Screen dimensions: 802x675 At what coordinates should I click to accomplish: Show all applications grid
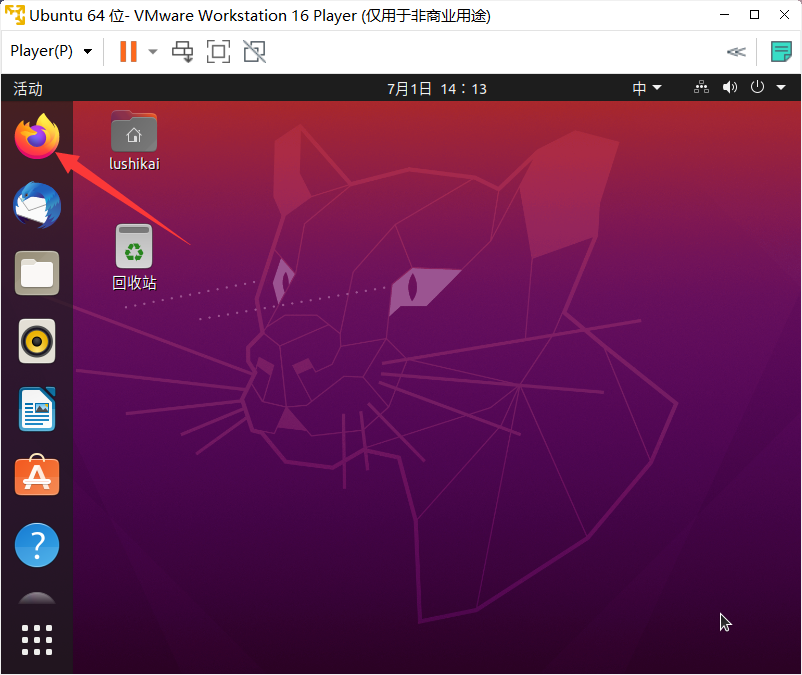[x=37, y=640]
